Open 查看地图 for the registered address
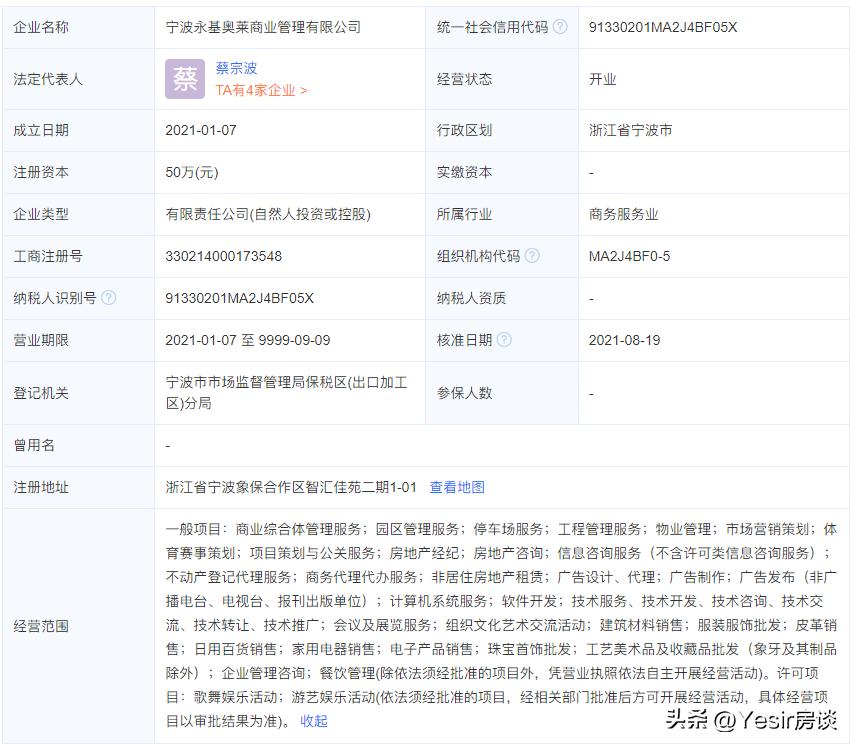This screenshot has width=856, height=749. [459, 486]
